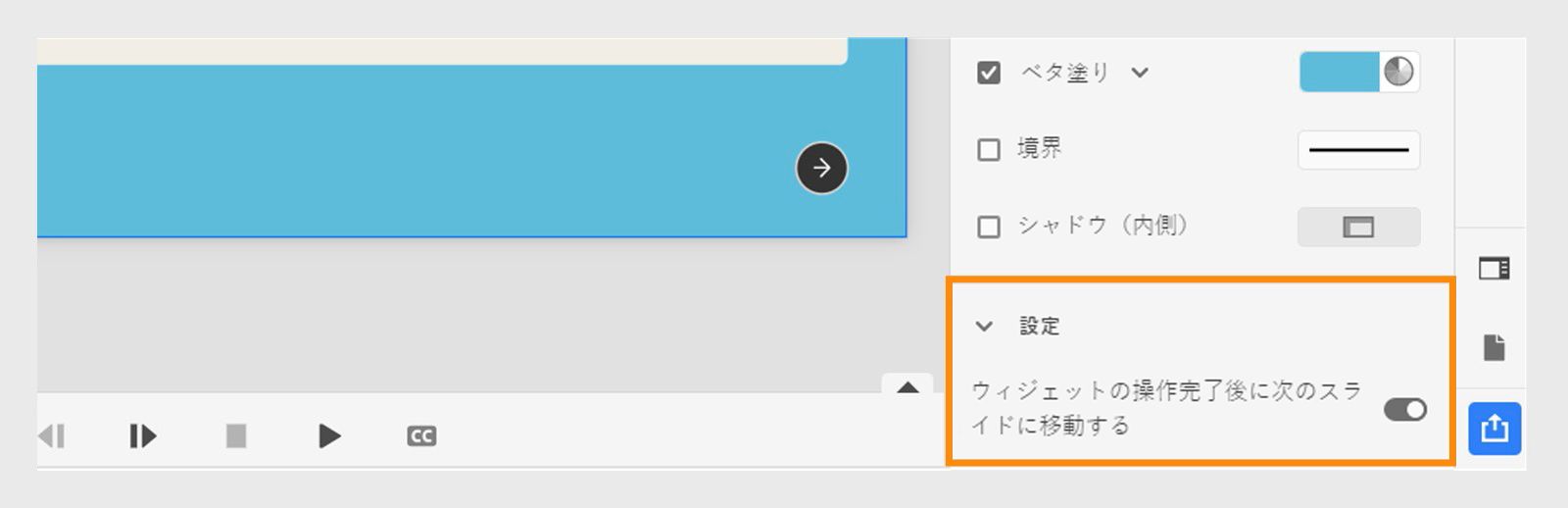Uncheck the ベタ塗り fill checkbox
This screenshot has height=508, width=1568.
pos(989,73)
